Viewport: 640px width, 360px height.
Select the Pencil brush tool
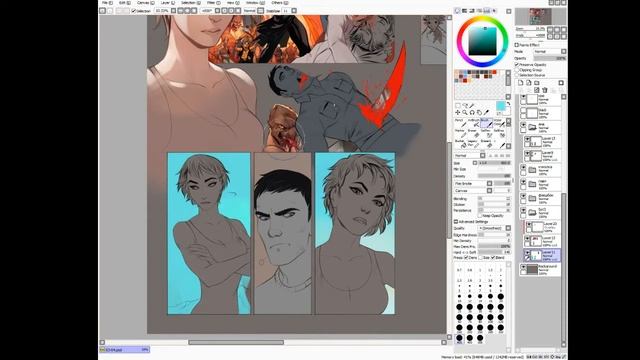point(460,123)
